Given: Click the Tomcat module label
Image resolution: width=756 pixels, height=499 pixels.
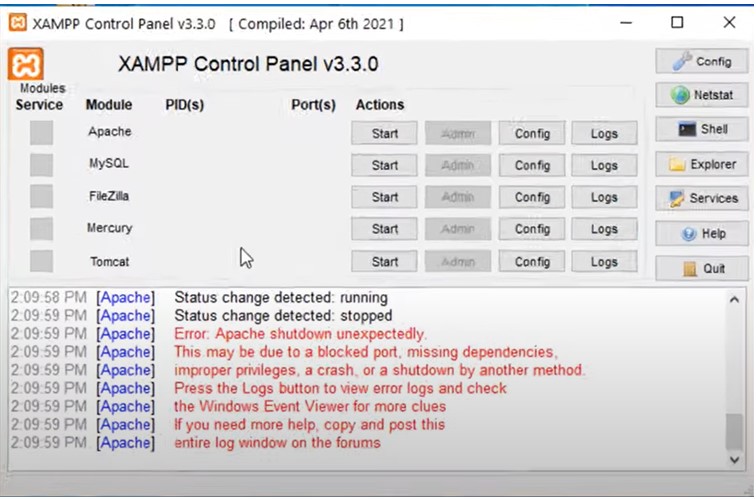Looking at the screenshot, I should tap(109, 262).
